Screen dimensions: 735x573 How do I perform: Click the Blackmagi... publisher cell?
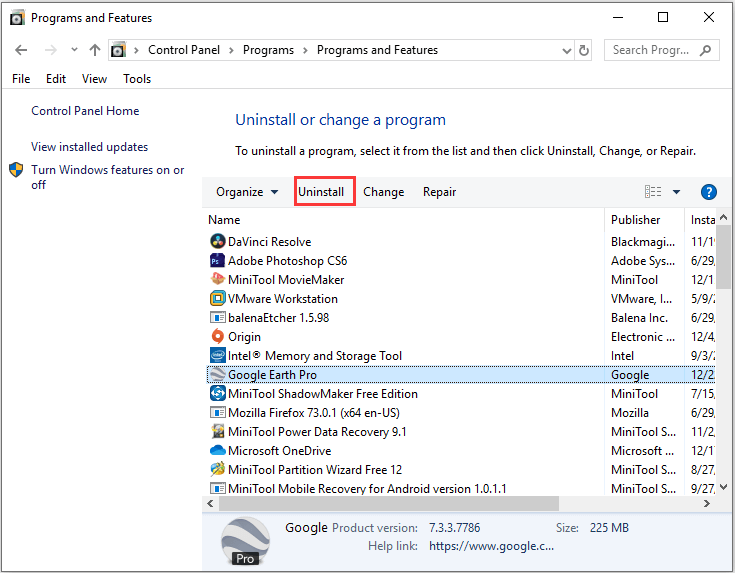(x=643, y=241)
